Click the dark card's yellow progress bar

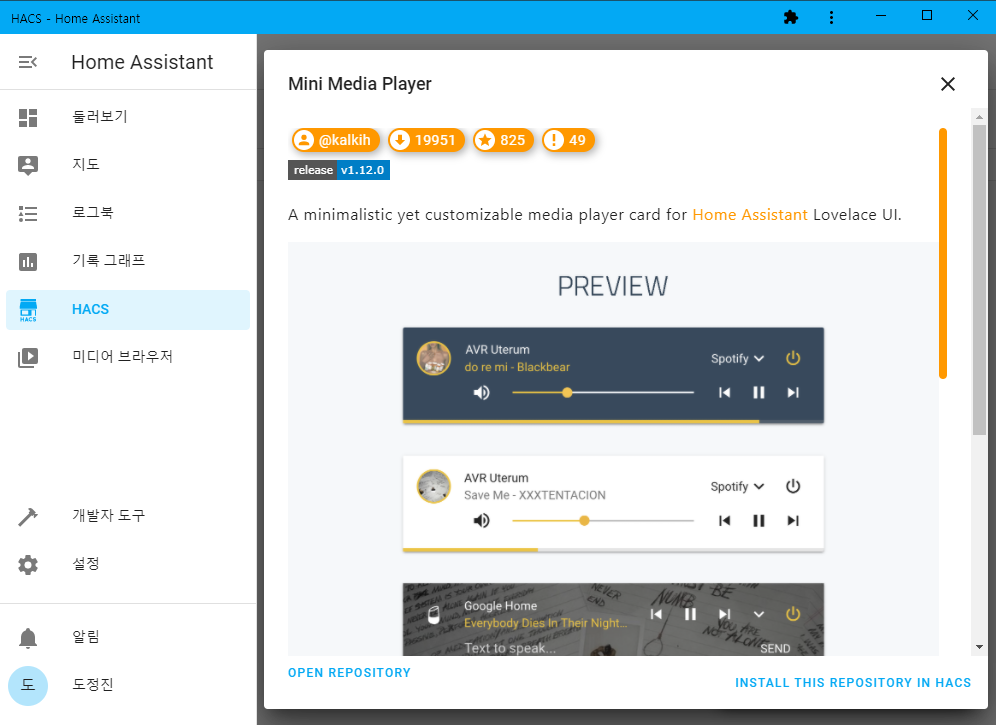tap(581, 421)
